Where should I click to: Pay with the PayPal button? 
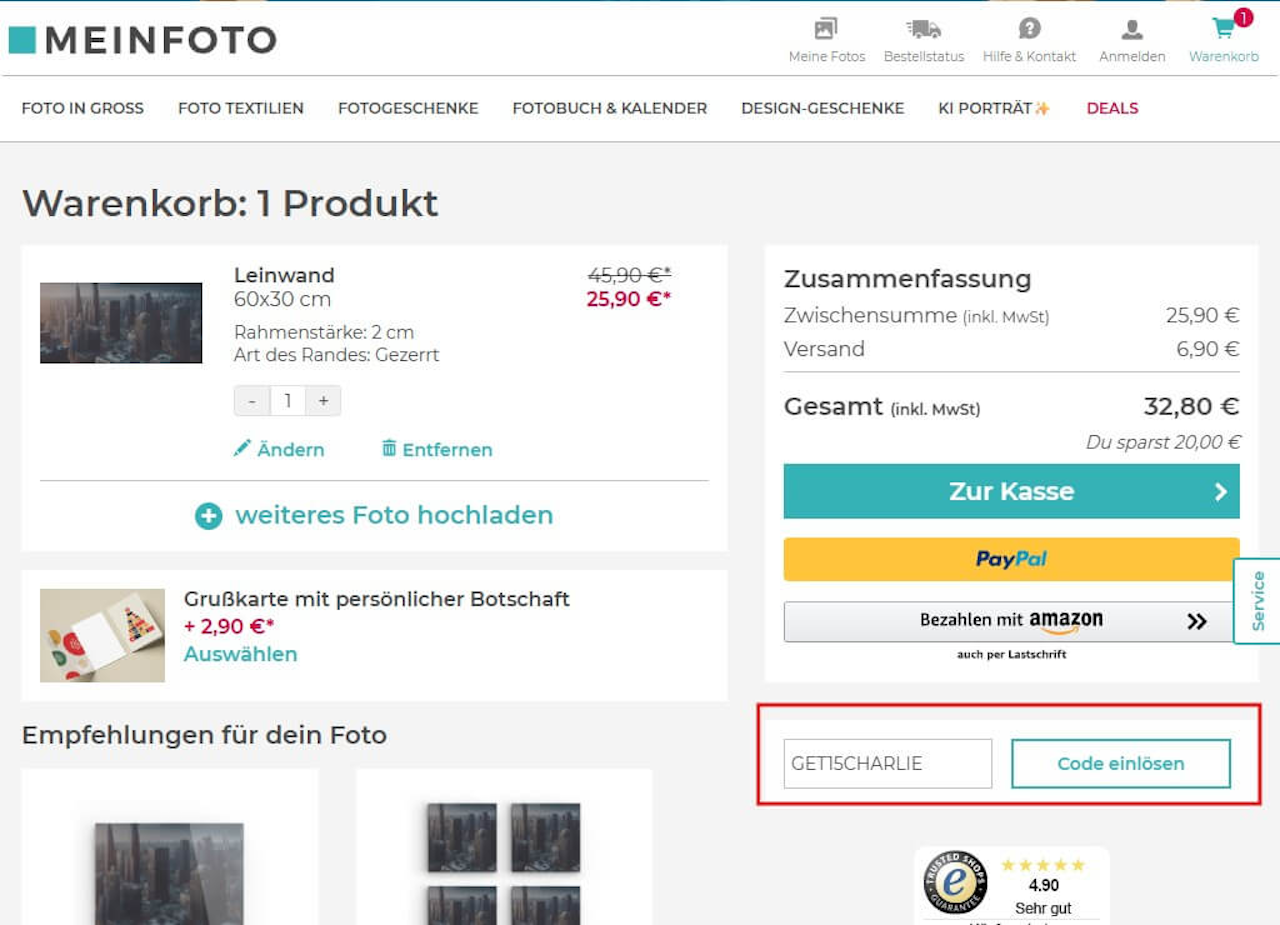point(1011,559)
